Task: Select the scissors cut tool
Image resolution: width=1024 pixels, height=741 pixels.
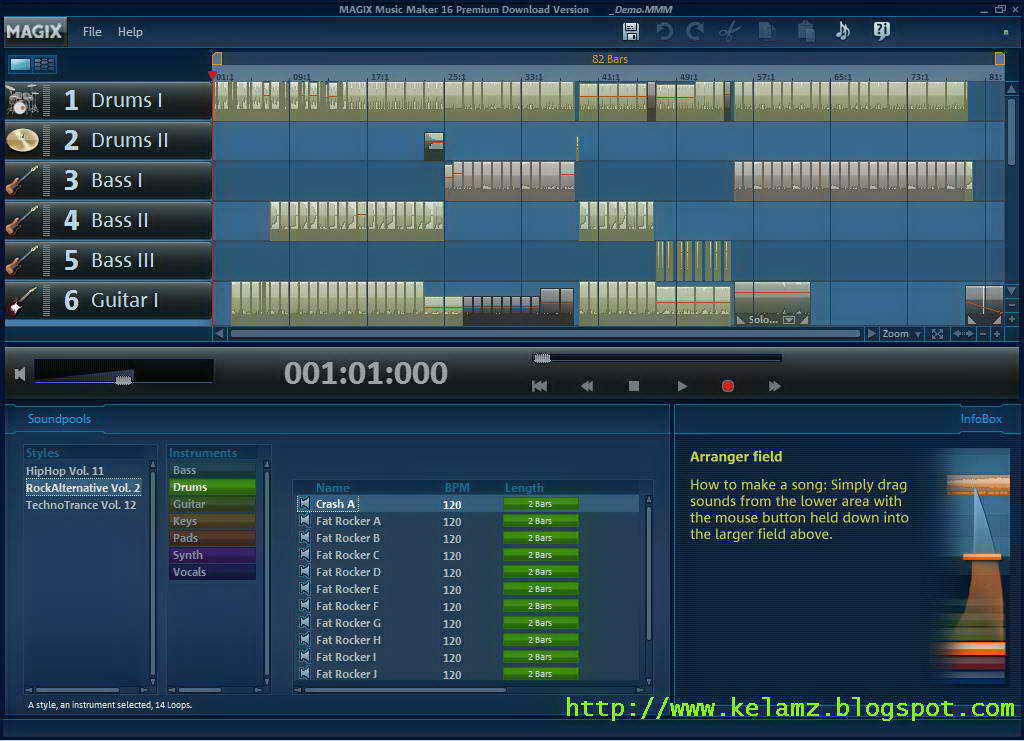Action: (729, 31)
